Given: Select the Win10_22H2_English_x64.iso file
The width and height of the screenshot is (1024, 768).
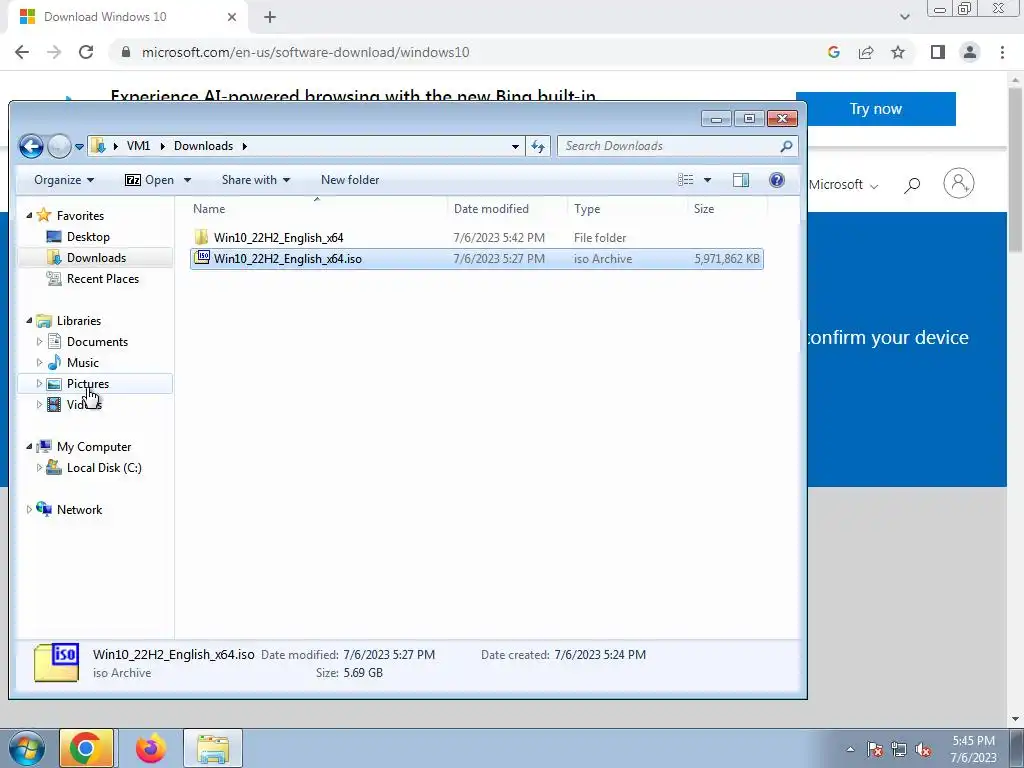Looking at the screenshot, I should 477,259.
